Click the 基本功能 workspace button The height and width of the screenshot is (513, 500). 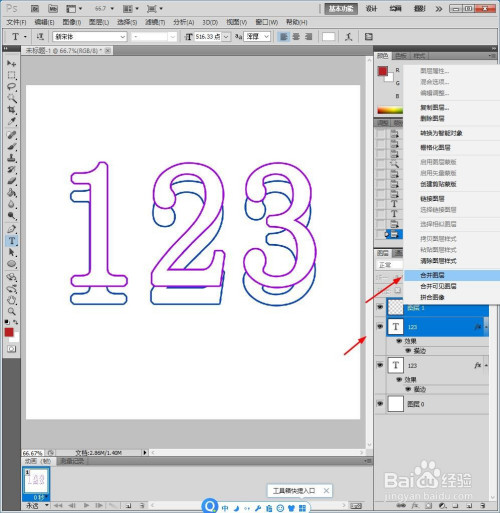point(341,9)
